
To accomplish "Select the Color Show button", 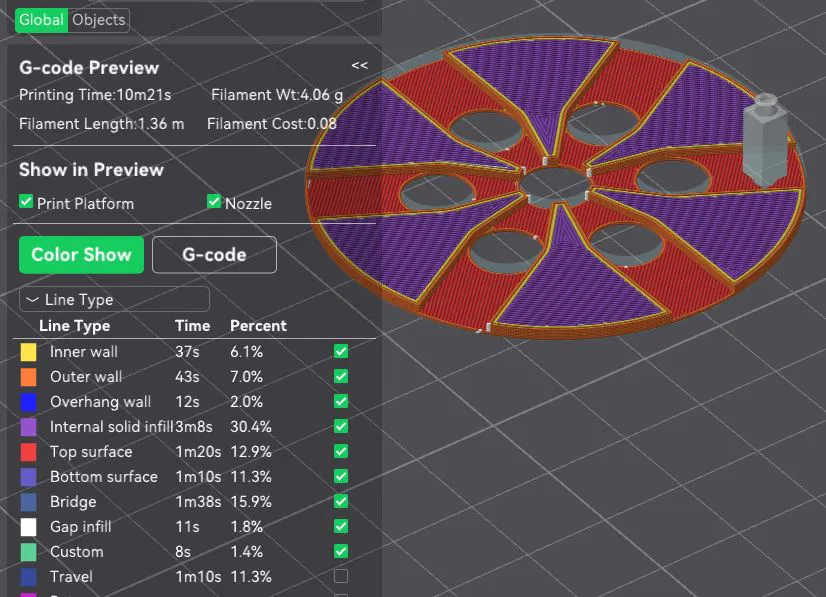I will pyautogui.click(x=81, y=255).
